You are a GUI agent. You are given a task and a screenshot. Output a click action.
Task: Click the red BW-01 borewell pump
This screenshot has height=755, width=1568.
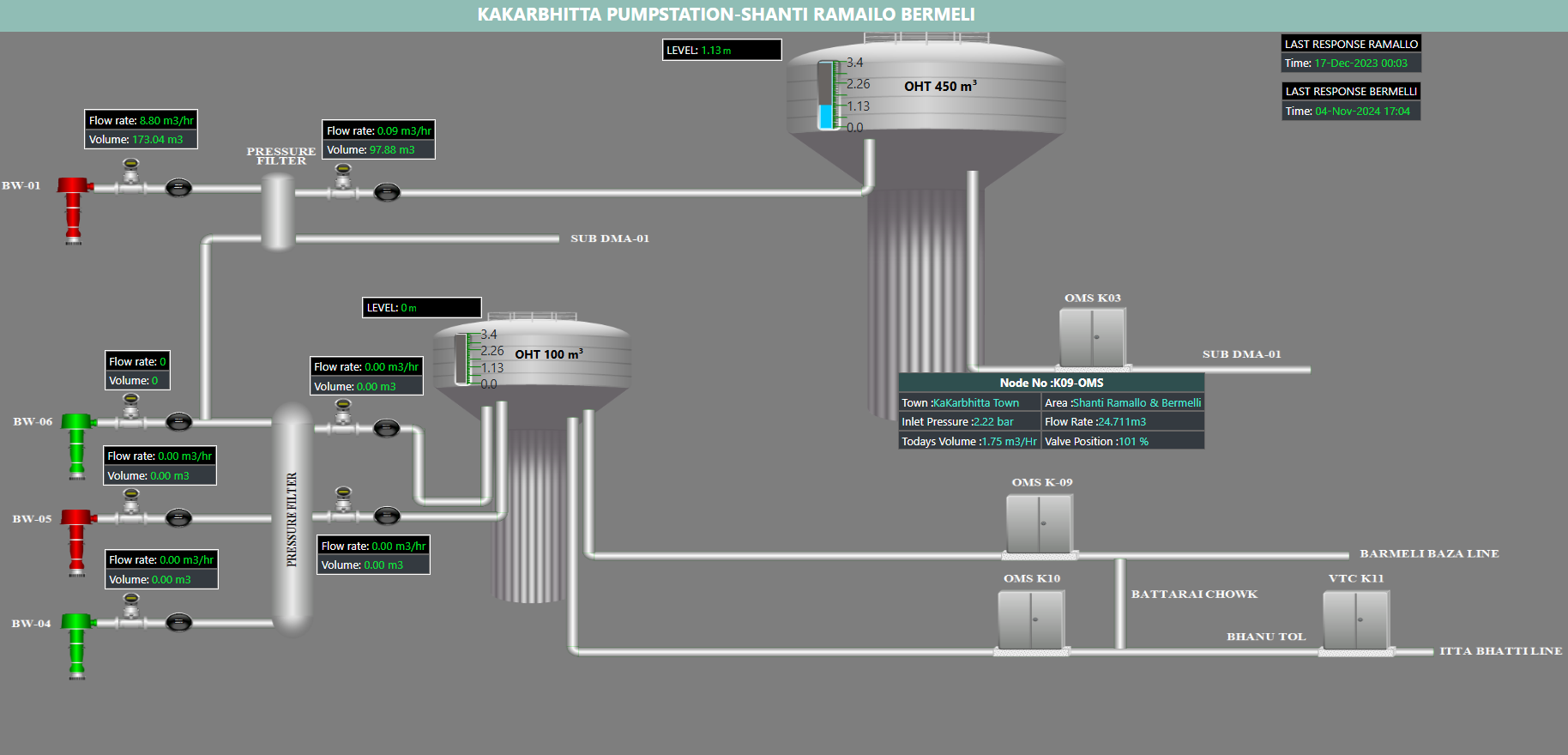[74, 208]
